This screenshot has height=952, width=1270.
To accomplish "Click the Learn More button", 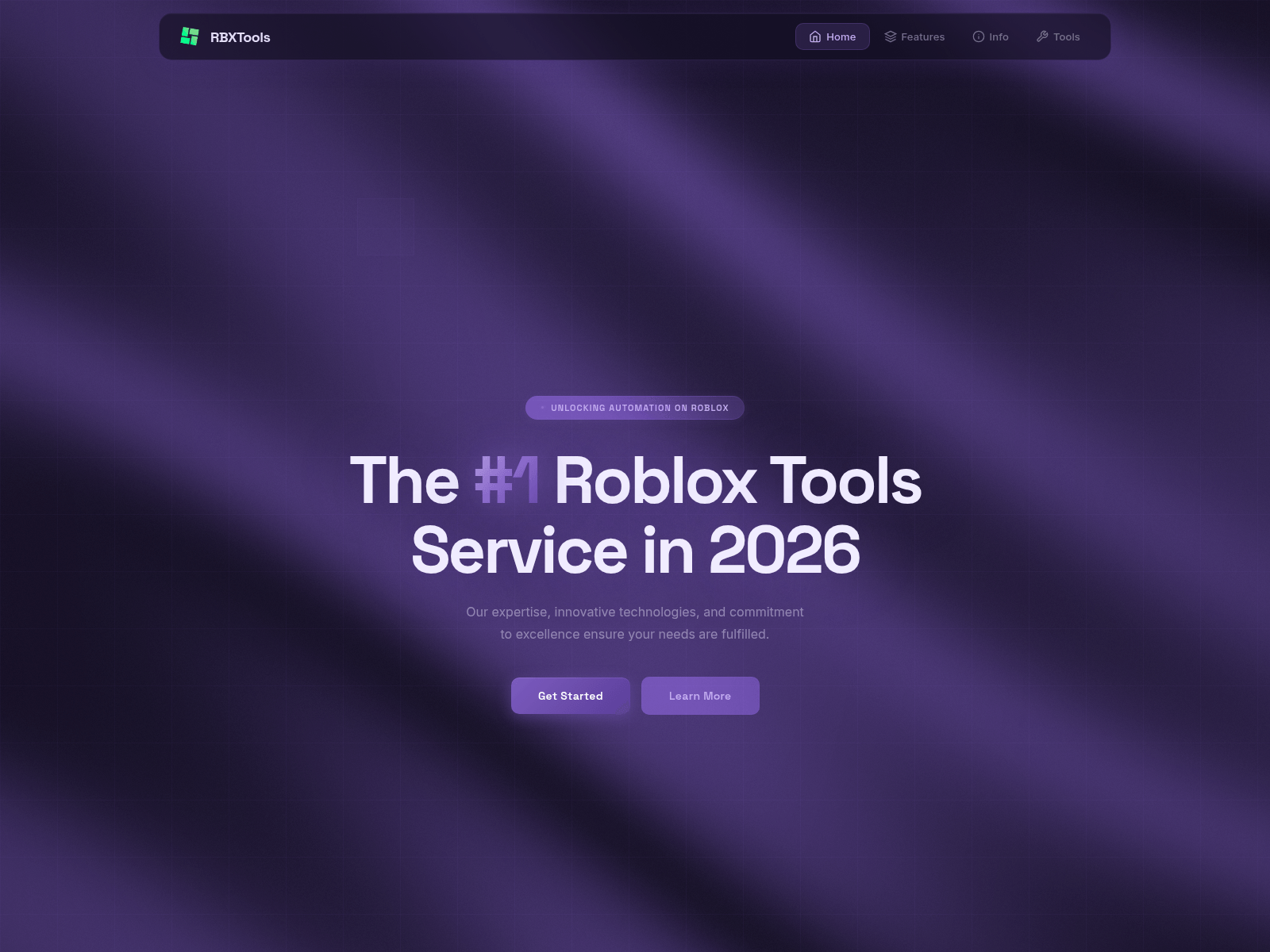I will tap(700, 696).
